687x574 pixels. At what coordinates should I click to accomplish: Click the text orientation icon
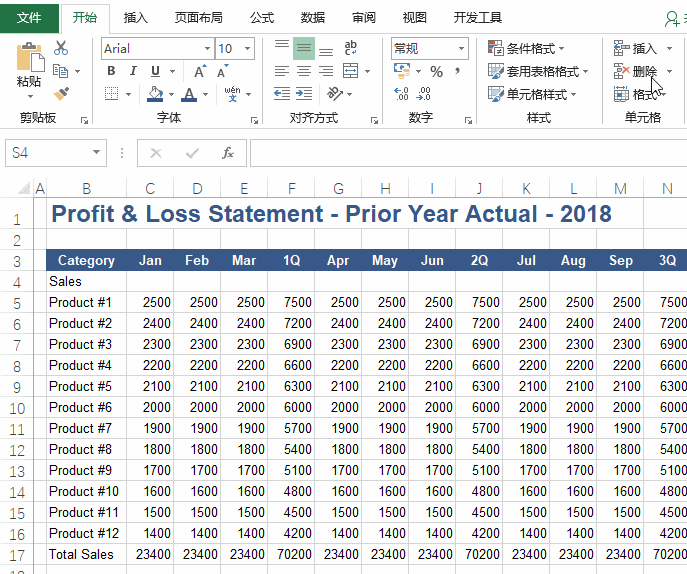tap(335, 93)
